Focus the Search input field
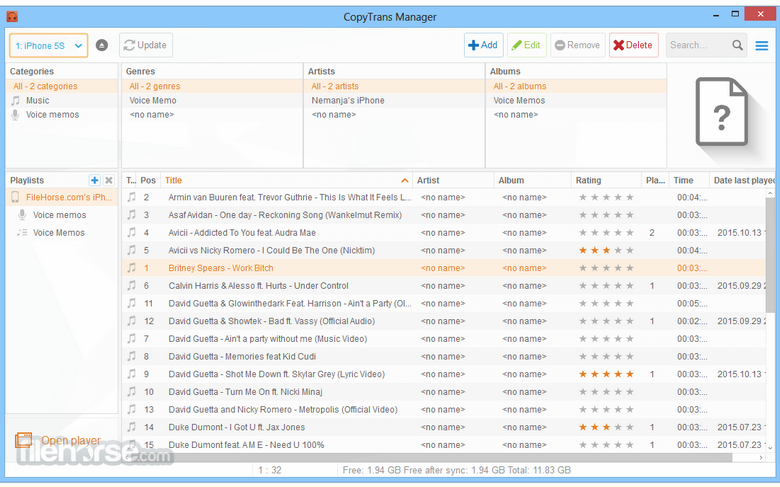This screenshot has height=487, width=780. (x=697, y=45)
